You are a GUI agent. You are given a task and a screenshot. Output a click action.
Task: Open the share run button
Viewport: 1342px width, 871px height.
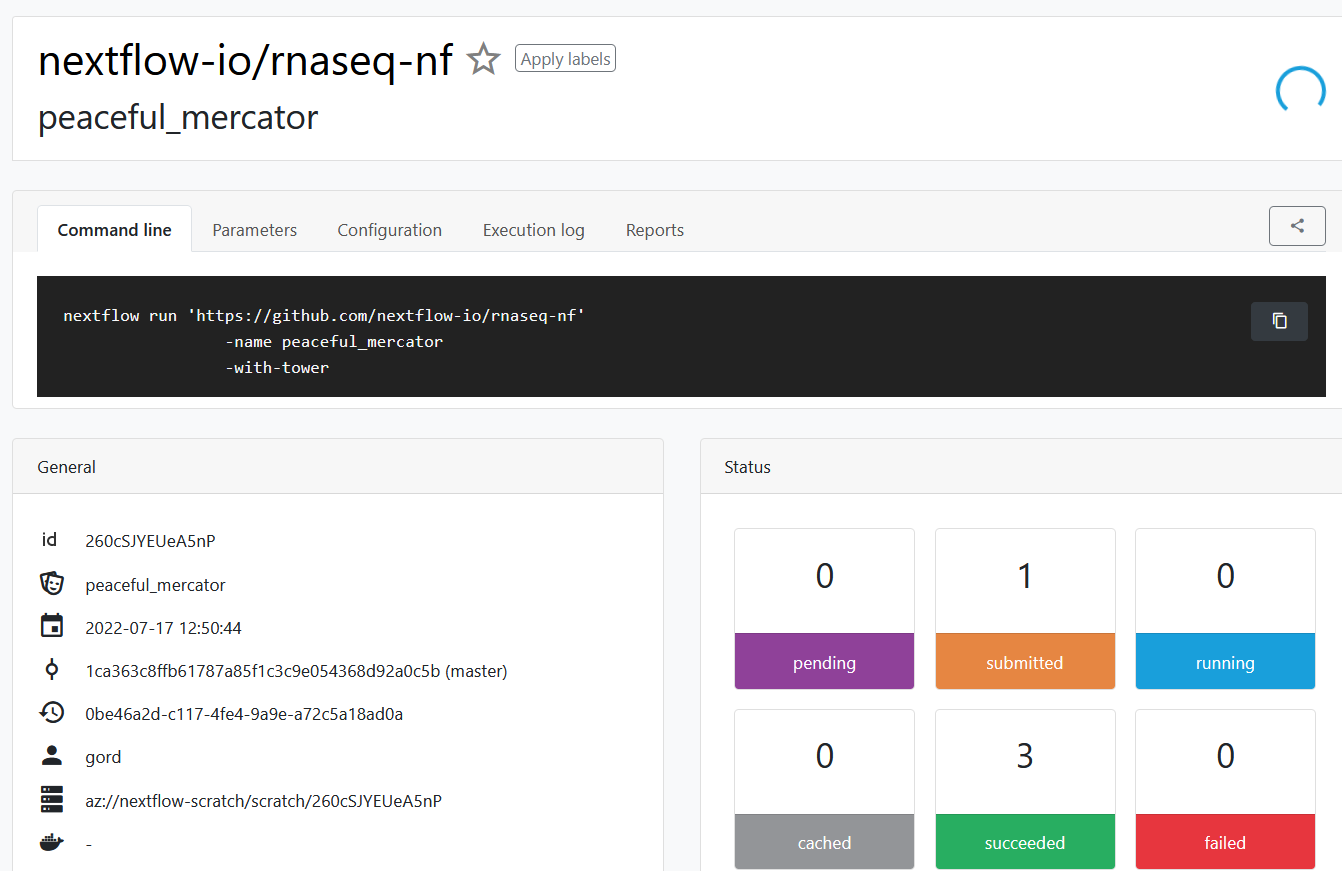(1297, 226)
